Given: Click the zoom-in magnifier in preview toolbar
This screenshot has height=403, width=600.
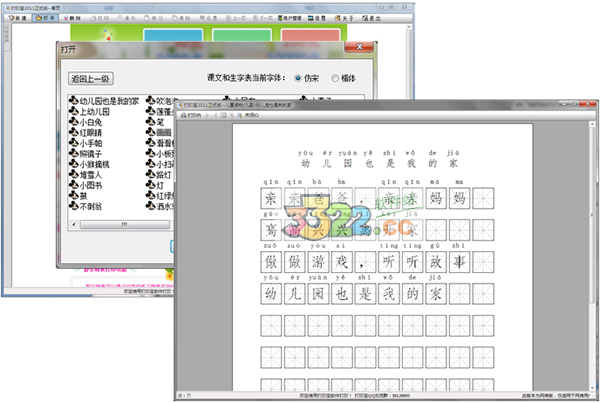Looking at the screenshot, I should 240,115.
